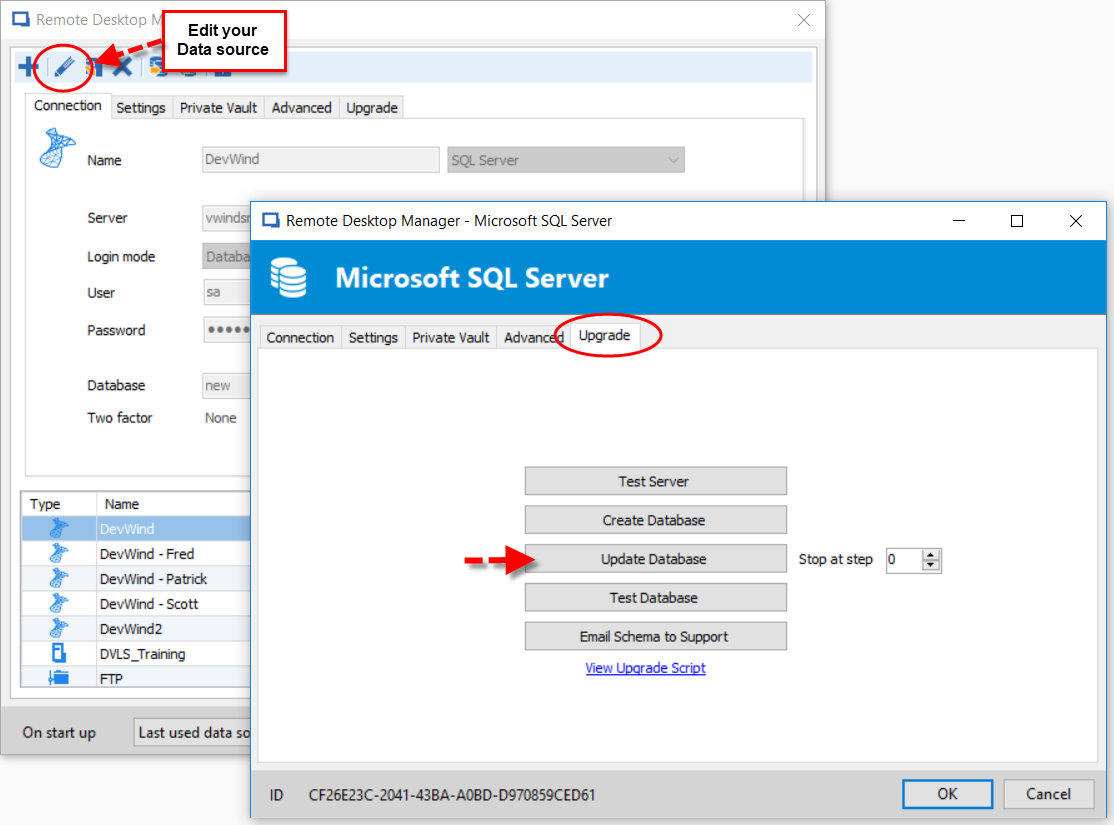This screenshot has width=1114, height=825.
Task: Click Email Schema to Support button
Action: pos(655,636)
